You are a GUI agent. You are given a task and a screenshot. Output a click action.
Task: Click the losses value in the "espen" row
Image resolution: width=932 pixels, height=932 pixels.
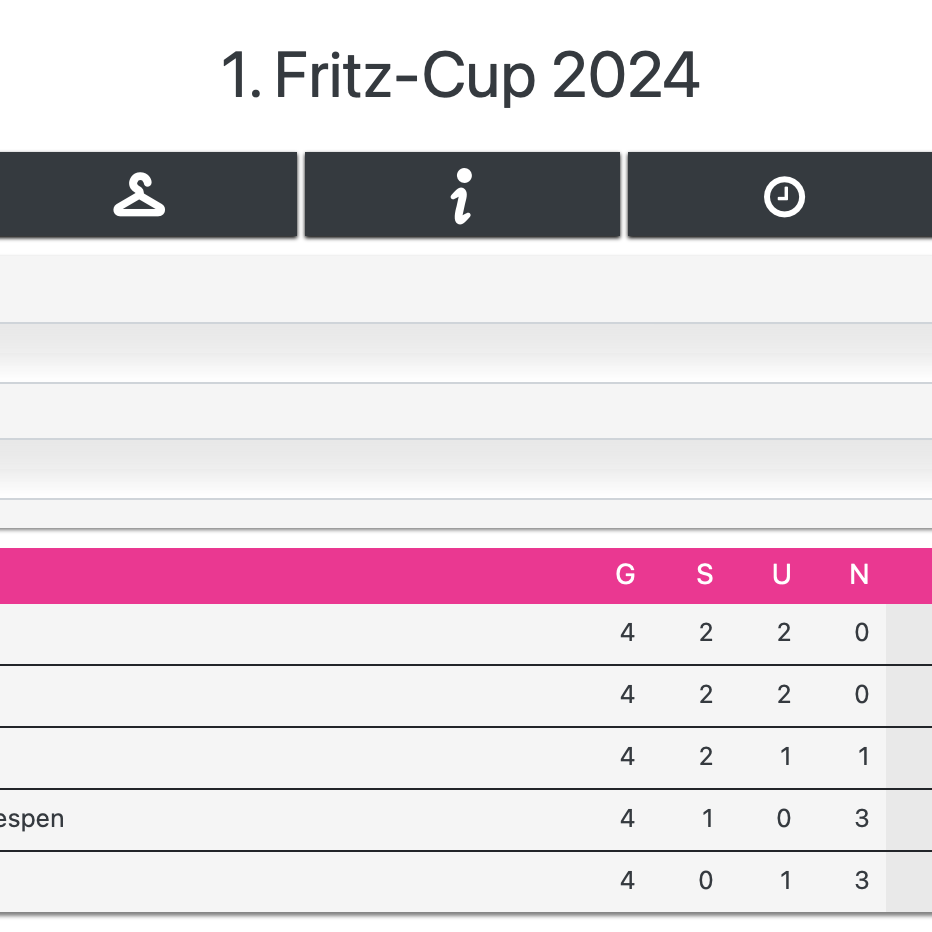[x=861, y=819]
